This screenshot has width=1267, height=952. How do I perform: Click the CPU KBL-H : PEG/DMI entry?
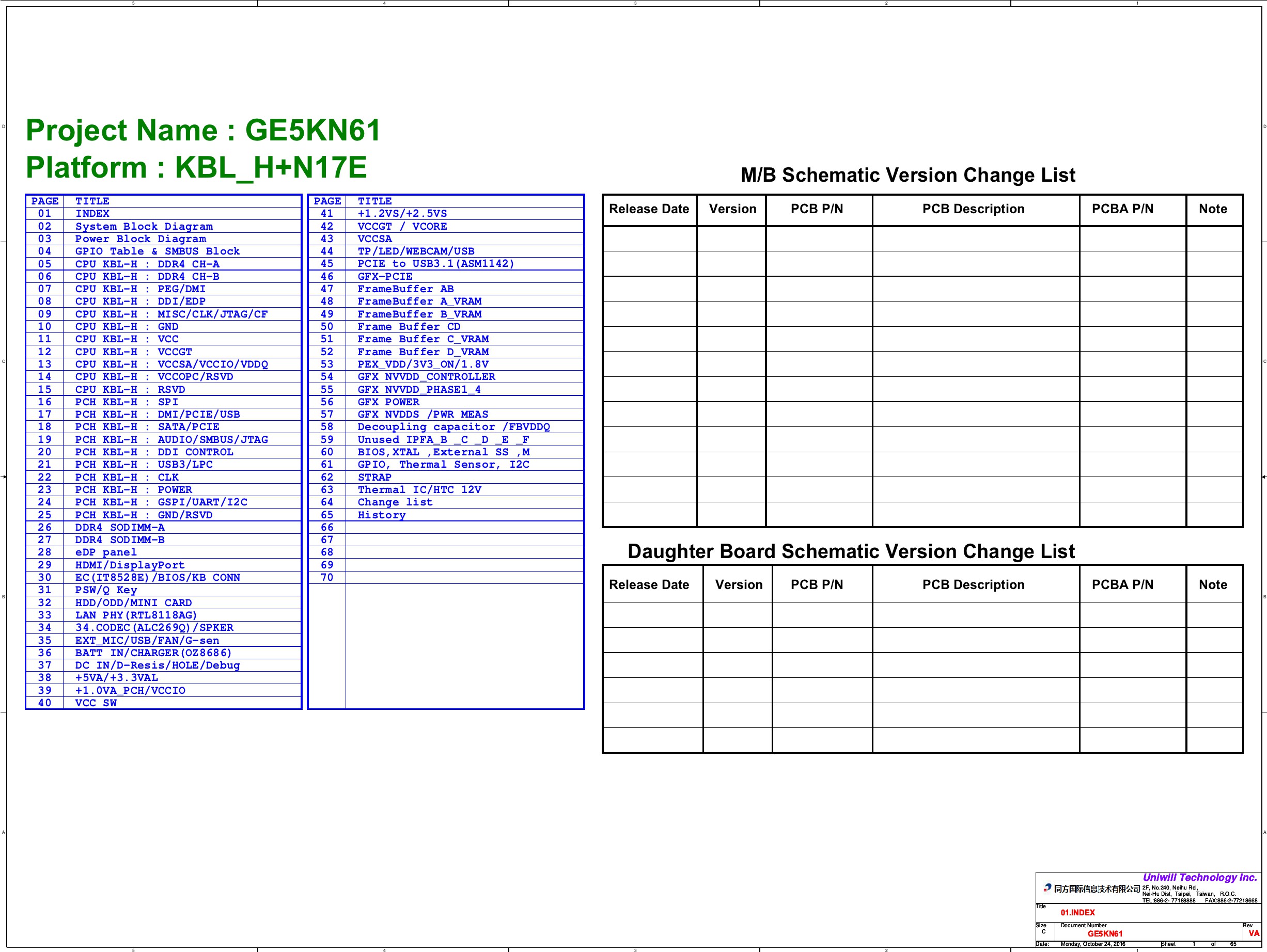[x=140, y=289]
